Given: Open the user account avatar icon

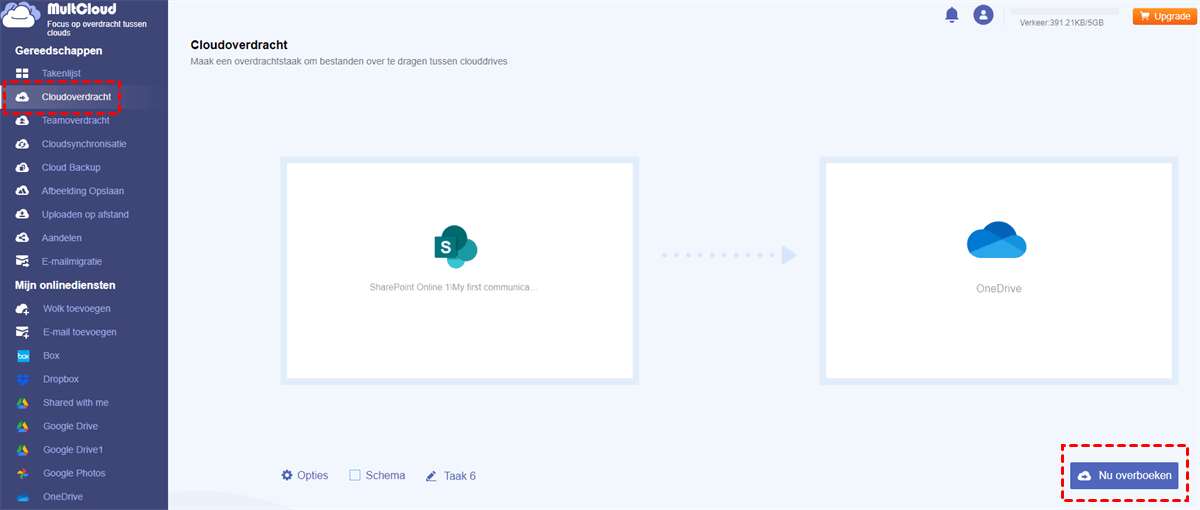Looking at the screenshot, I should tap(984, 15).
